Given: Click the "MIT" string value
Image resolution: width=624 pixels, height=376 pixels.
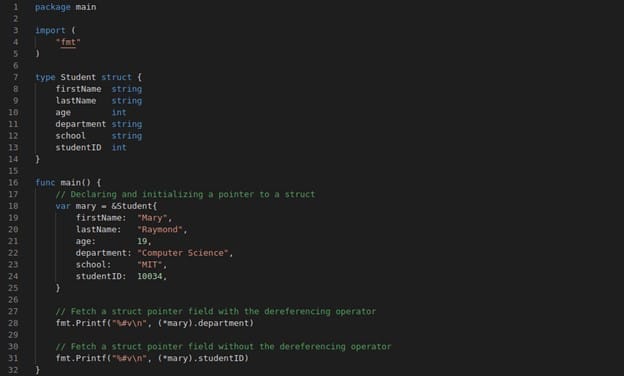Looking at the screenshot, I should tap(150, 265).
